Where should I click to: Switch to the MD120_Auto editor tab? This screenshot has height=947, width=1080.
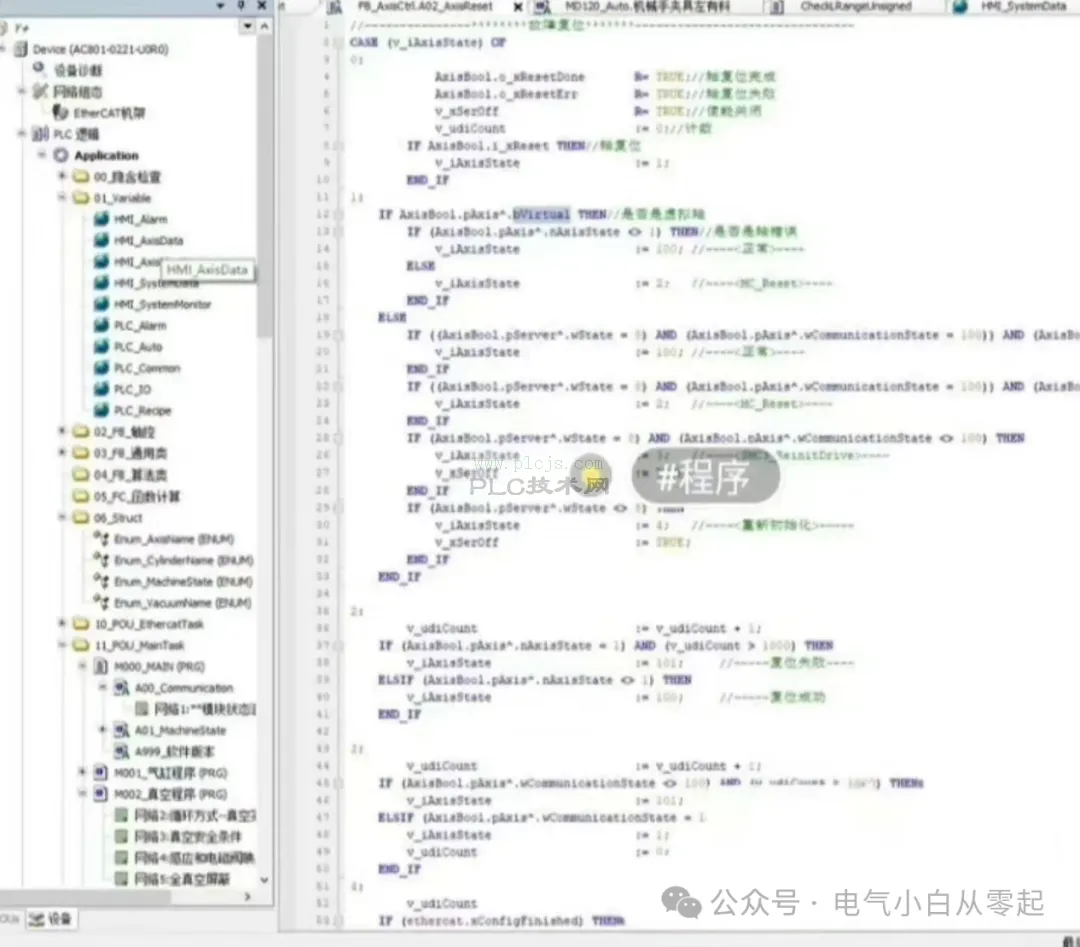[x=638, y=6]
